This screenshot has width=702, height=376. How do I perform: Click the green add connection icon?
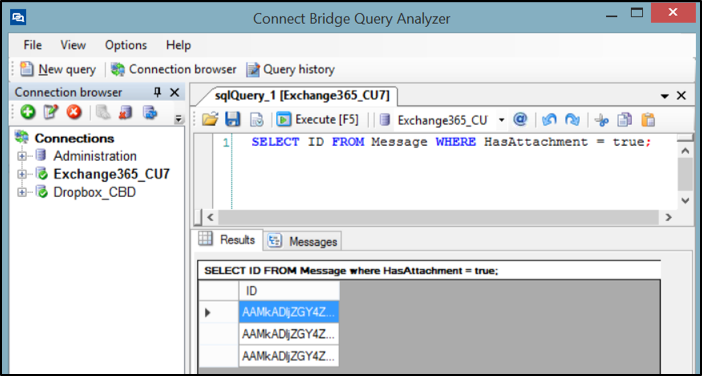click(28, 112)
